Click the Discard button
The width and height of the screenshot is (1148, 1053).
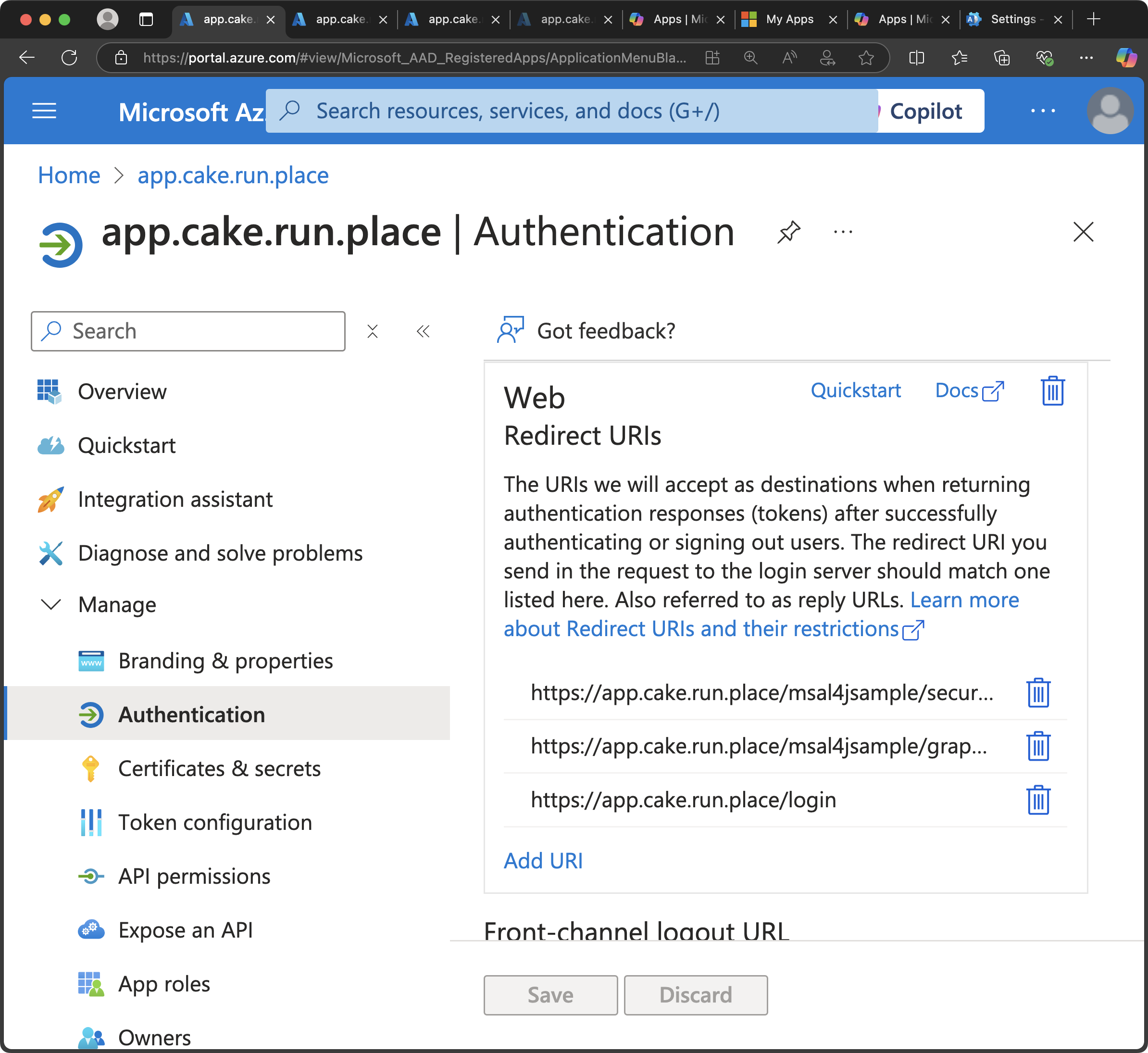coord(695,994)
